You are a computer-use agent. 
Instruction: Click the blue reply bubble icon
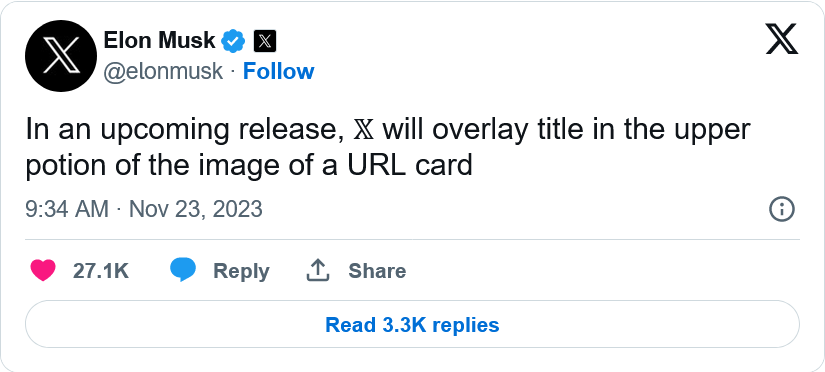click(183, 270)
